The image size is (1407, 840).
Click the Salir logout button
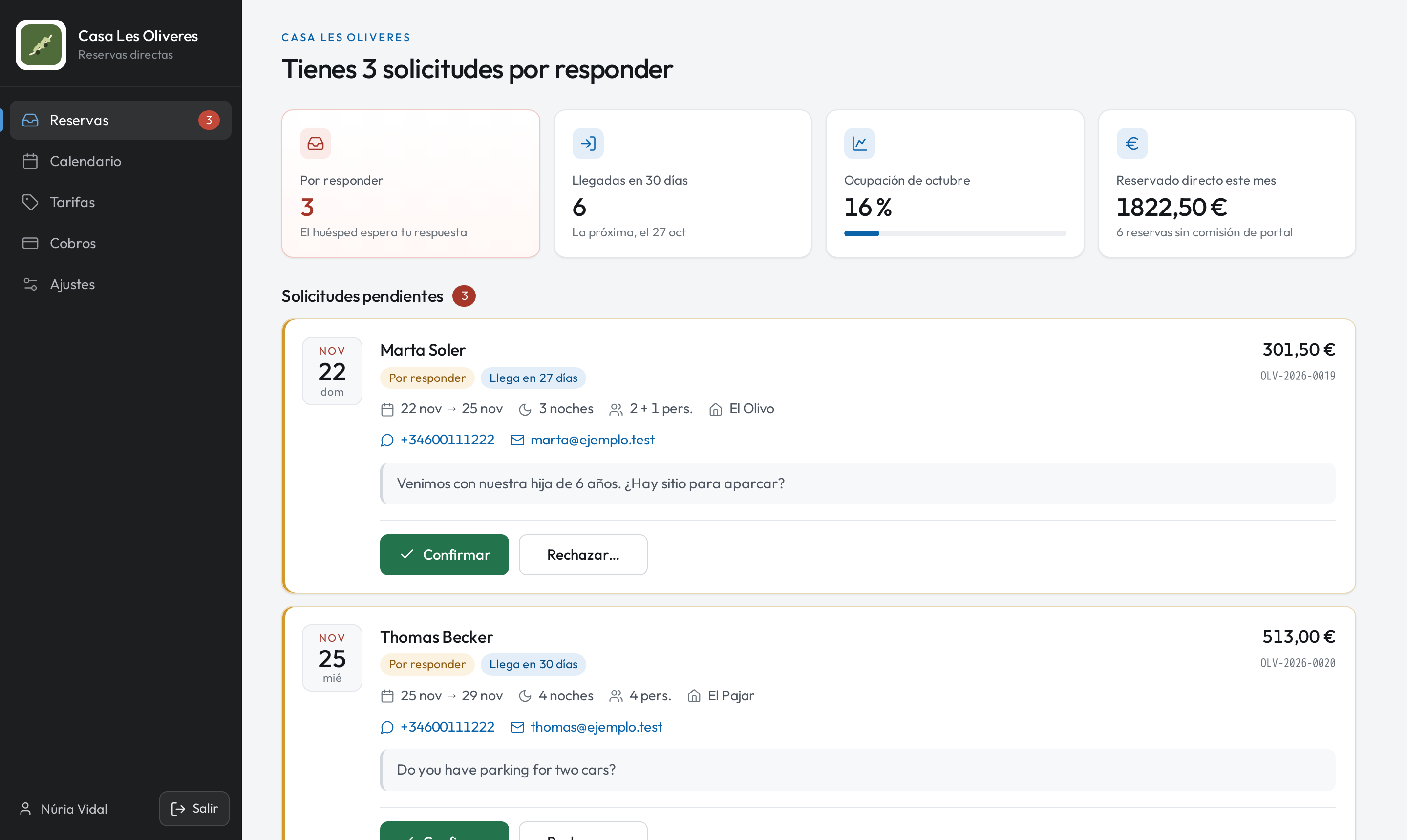(x=194, y=809)
